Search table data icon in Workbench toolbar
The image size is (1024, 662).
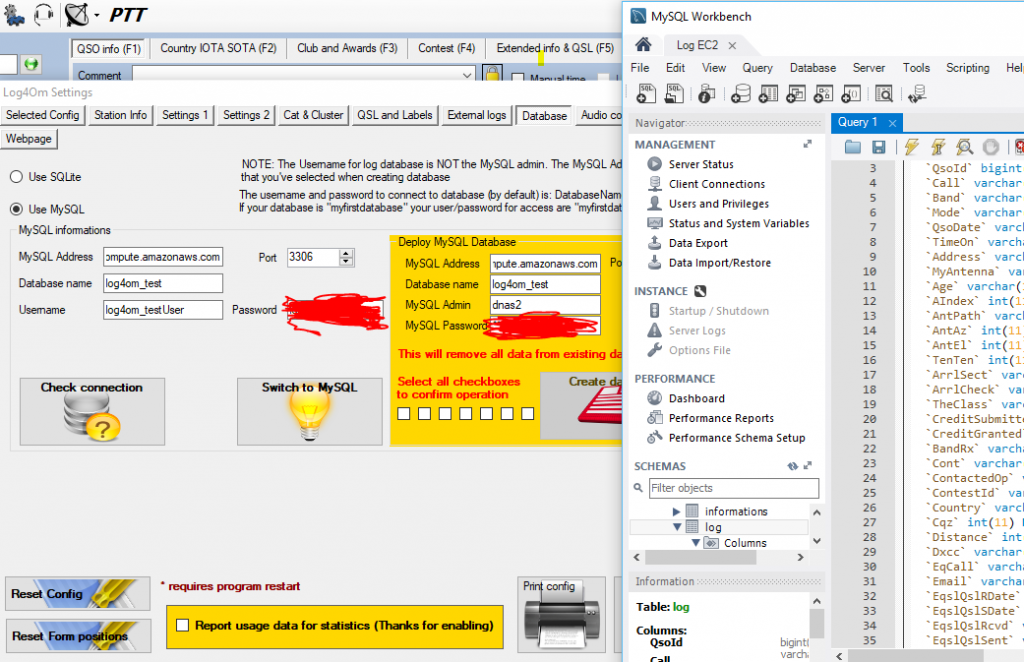884,94
